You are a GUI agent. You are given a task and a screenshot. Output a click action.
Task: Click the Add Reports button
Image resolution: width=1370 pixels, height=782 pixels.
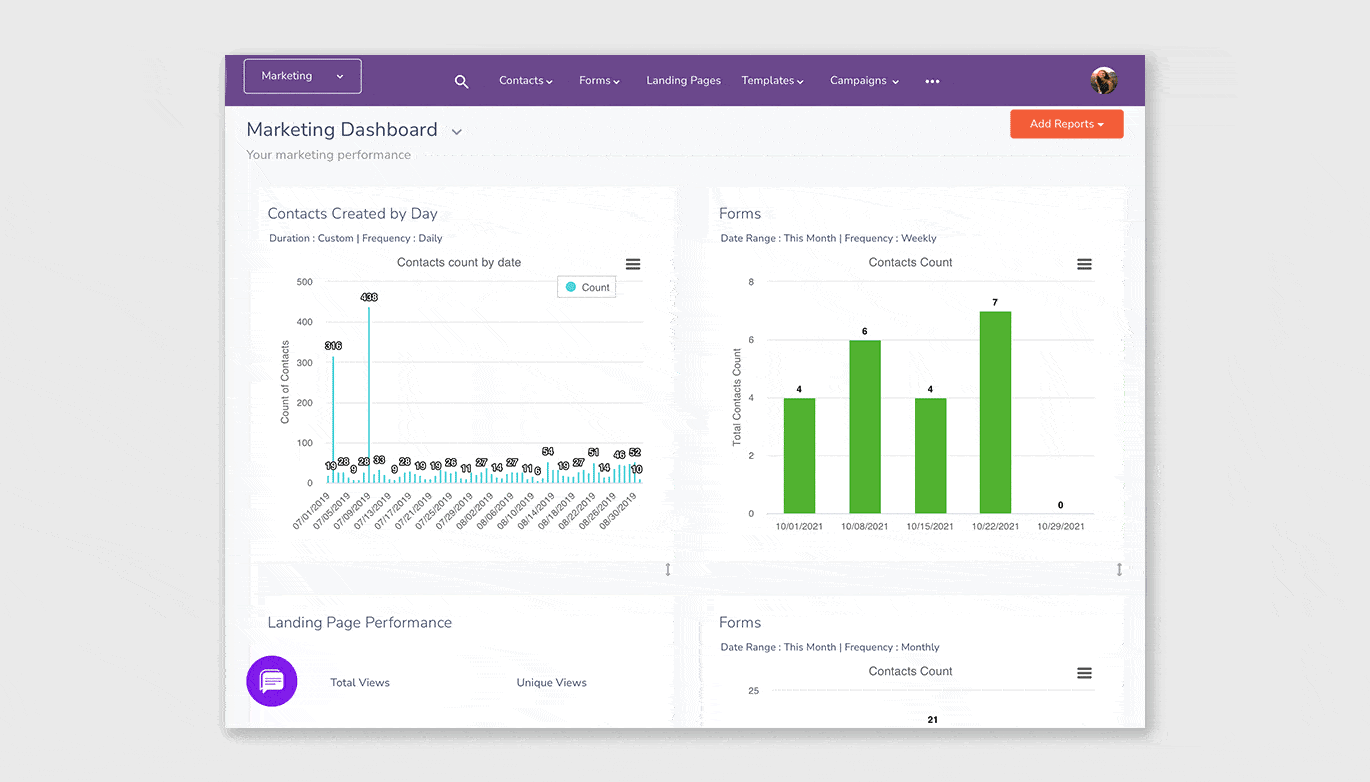pos(1066,124)
